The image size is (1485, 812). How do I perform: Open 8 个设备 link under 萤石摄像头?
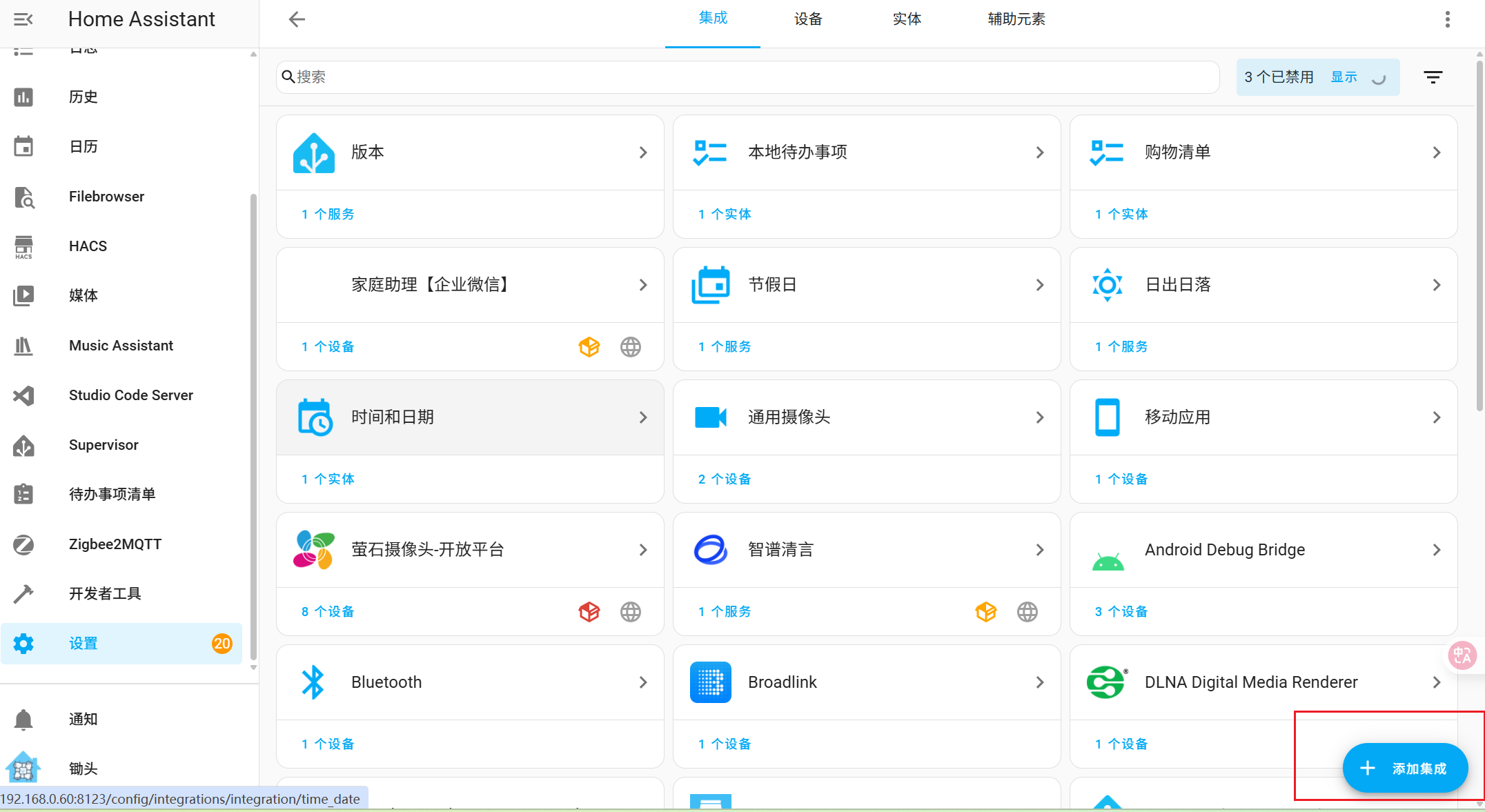pos(328,612)
